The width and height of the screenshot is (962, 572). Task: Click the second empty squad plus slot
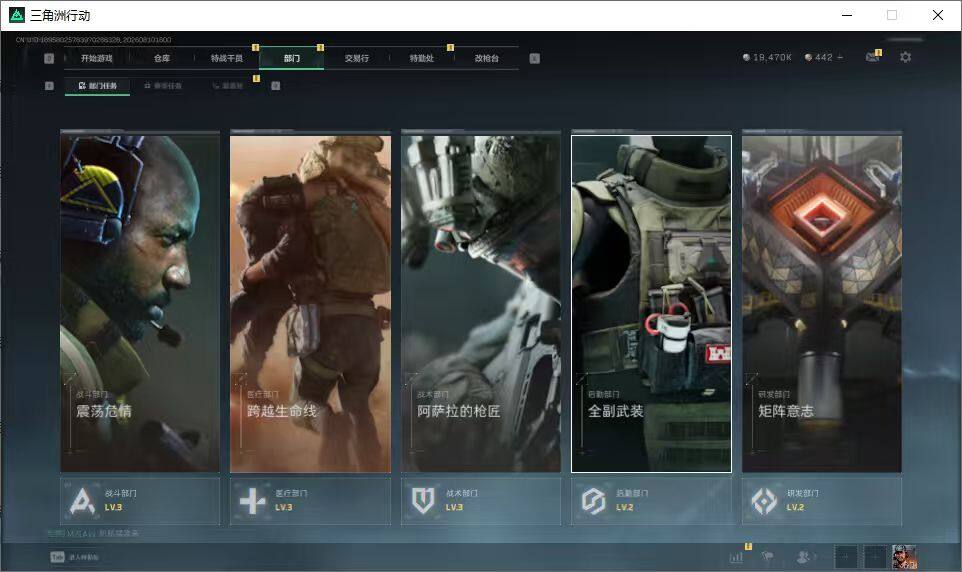[x=875, y=557]
